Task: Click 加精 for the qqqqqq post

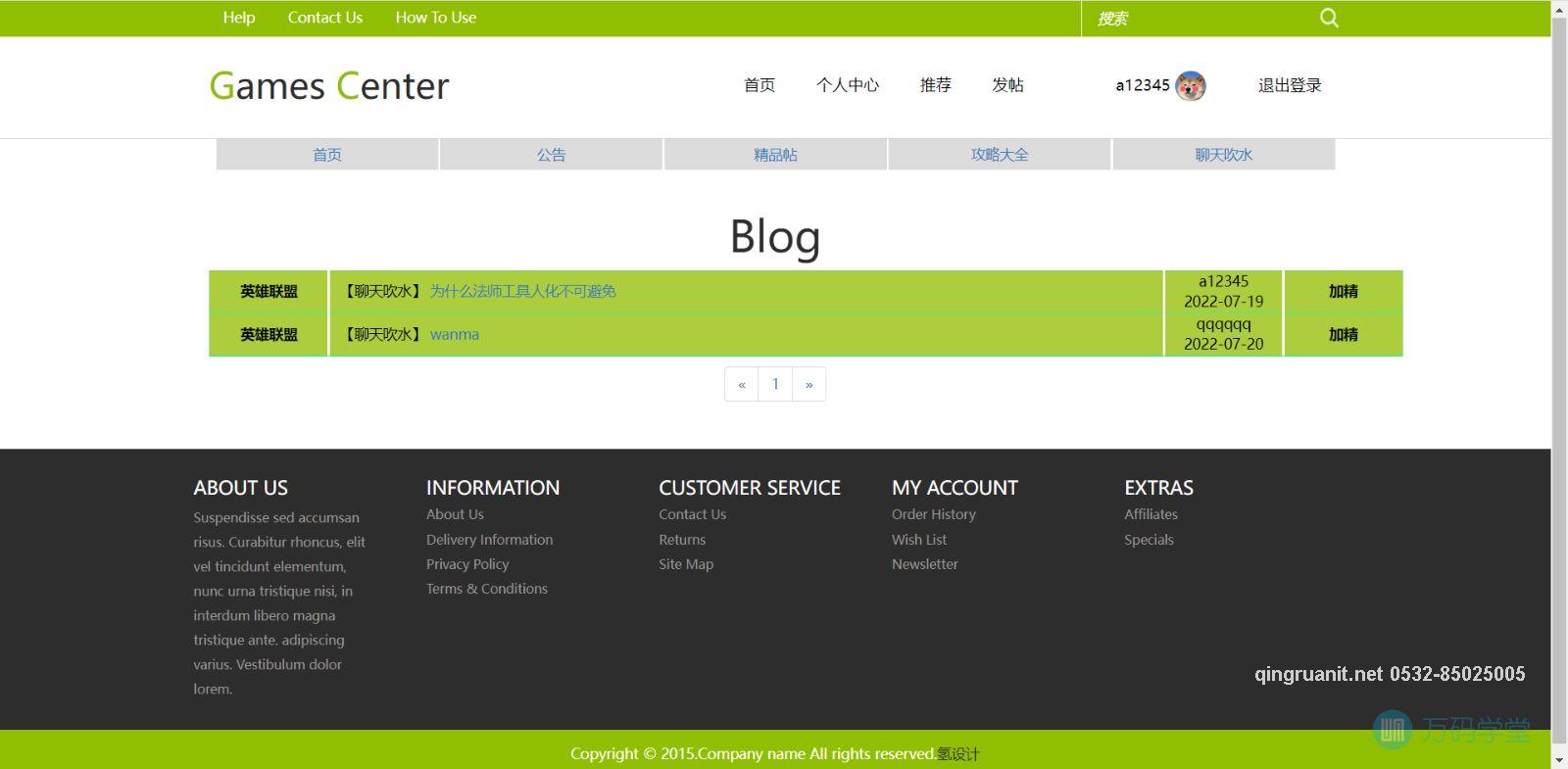Action: (1344, 334)
